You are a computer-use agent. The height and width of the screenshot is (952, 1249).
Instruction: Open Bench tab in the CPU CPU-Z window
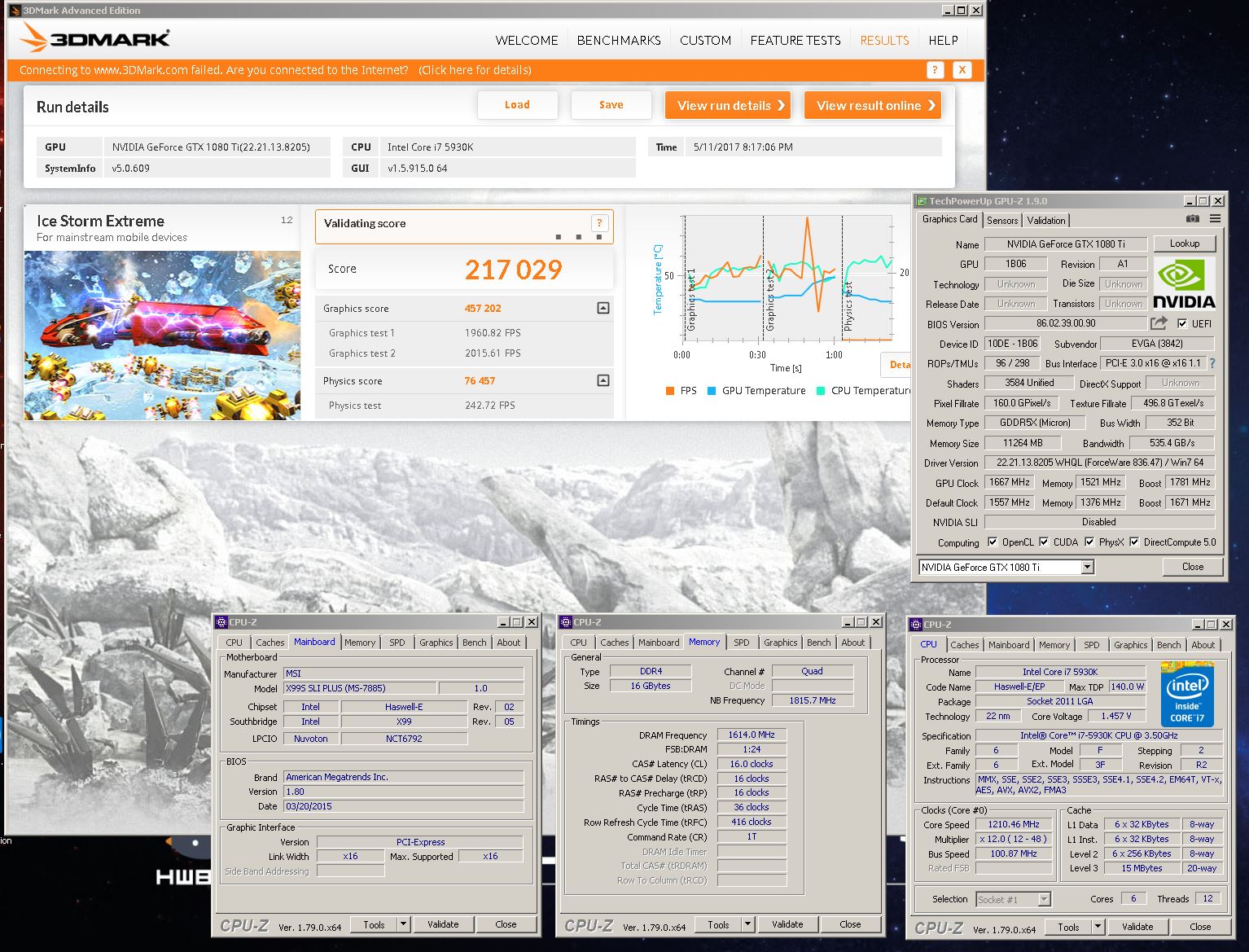pyautogui.click(x=1168, y=645)
